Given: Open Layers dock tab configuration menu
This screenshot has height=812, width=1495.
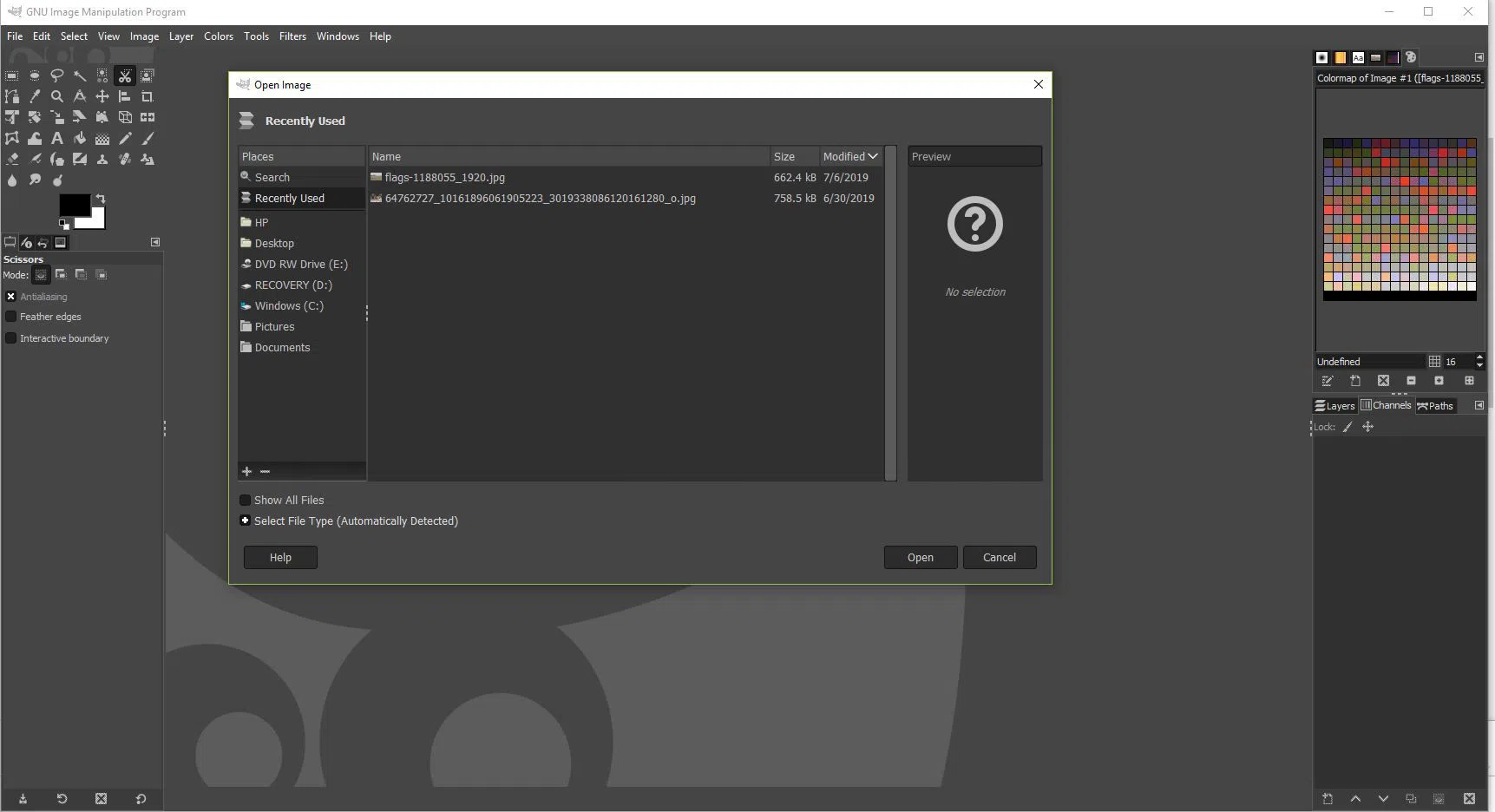Looking at the screenshot, I should click(x=1479, y=406).
